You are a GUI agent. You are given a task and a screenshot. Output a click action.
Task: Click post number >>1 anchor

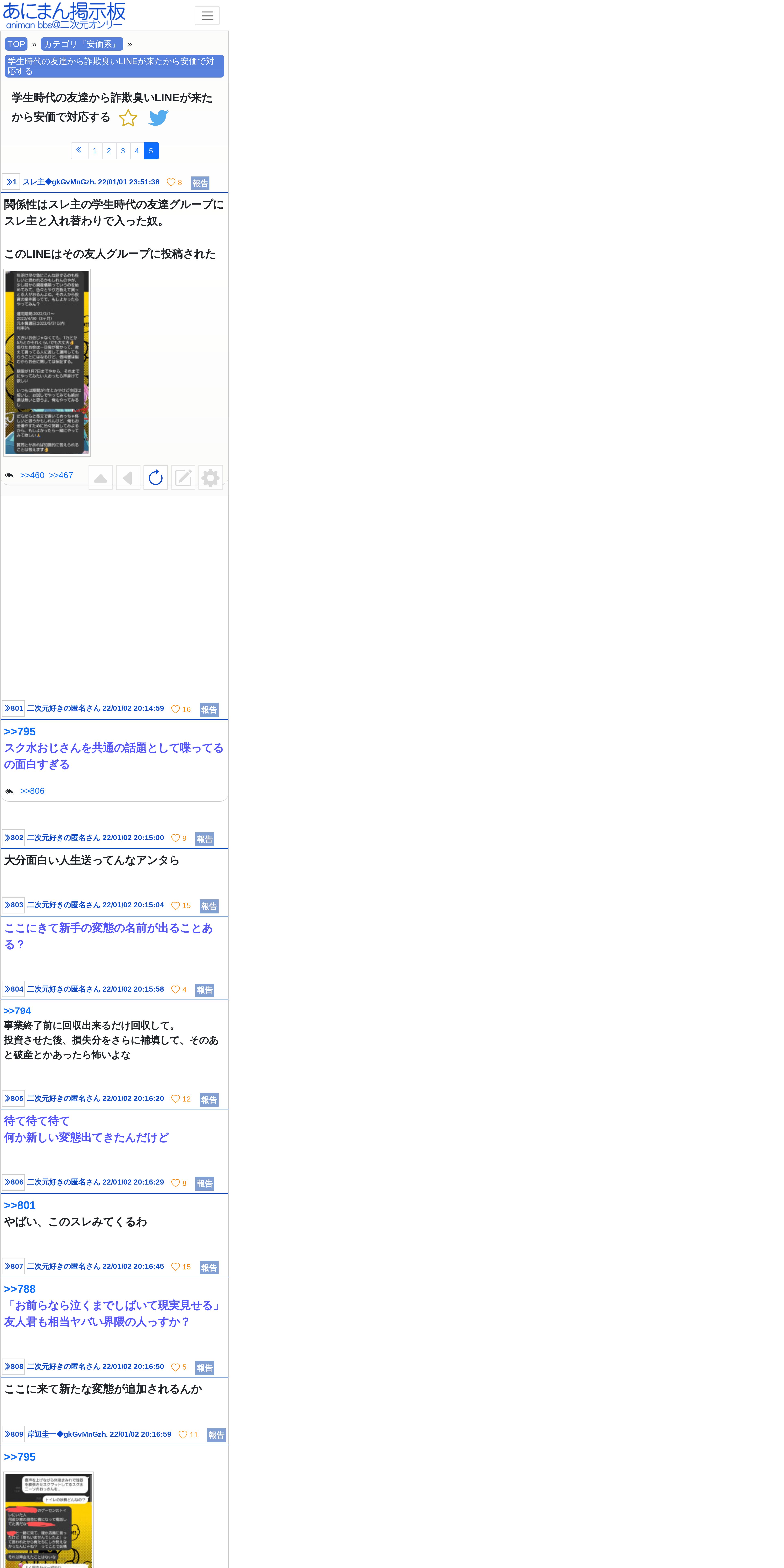11,182
